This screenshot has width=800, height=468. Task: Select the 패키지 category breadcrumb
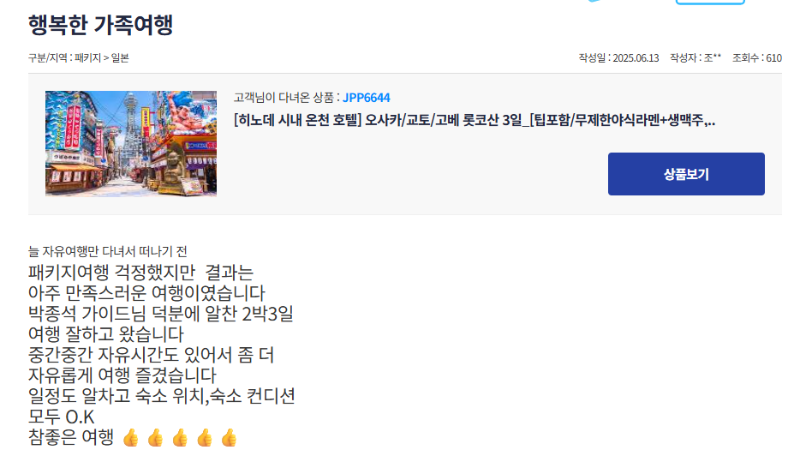point(88,58)
